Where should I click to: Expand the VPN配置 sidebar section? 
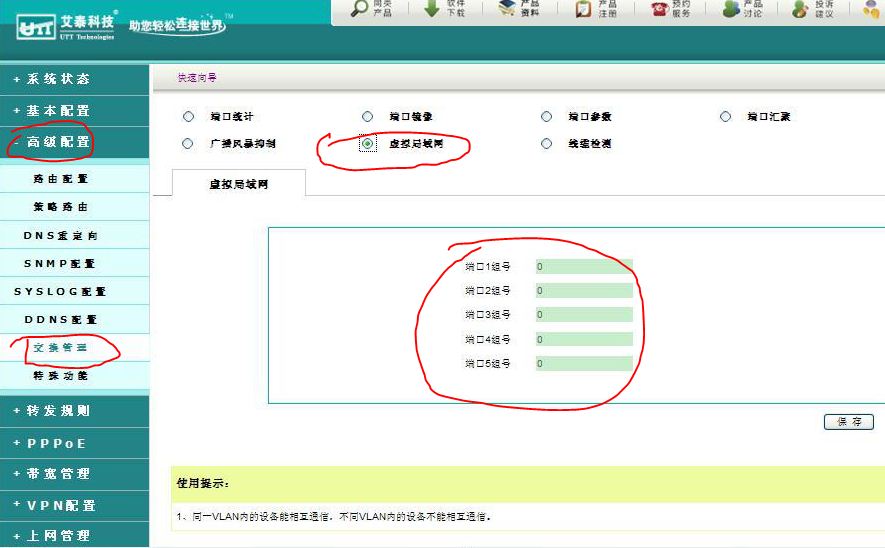pyautogui.click(x=75, y=506)
